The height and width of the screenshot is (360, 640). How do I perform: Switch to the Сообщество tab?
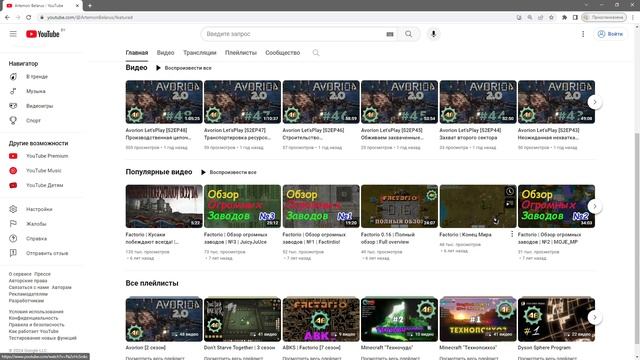pyautogui.click(x=282, y=53)
